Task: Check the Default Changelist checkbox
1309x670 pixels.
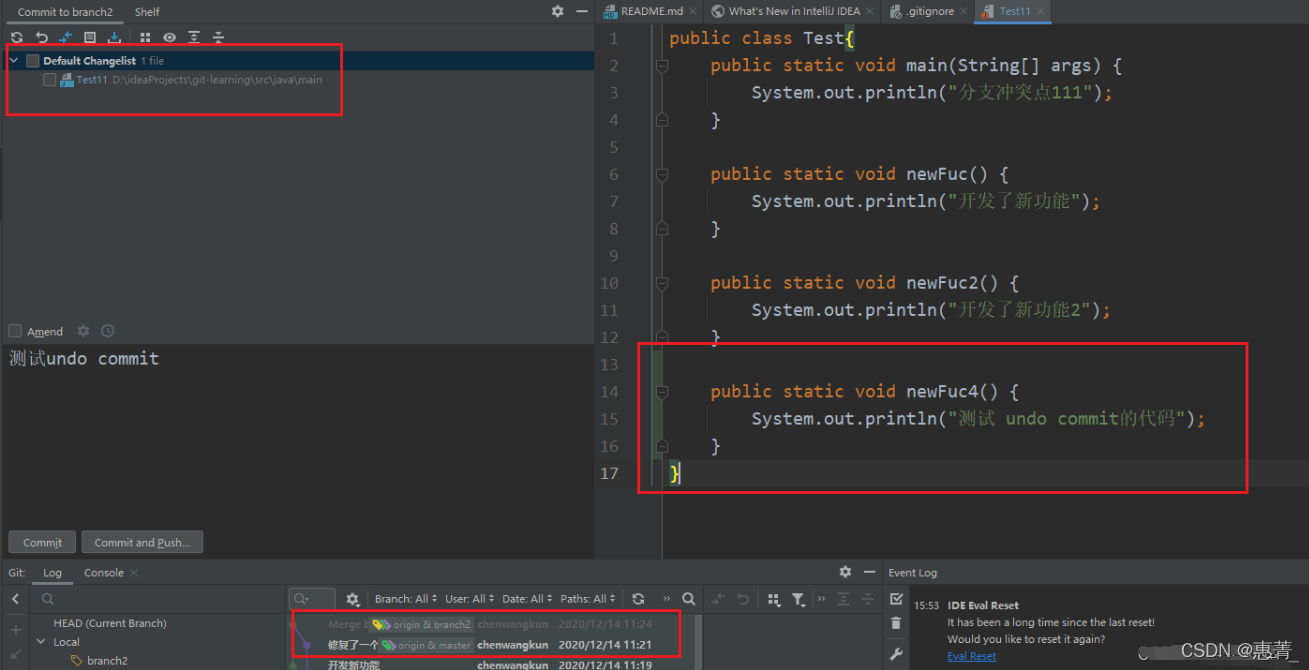Action: tap(33, 61)
